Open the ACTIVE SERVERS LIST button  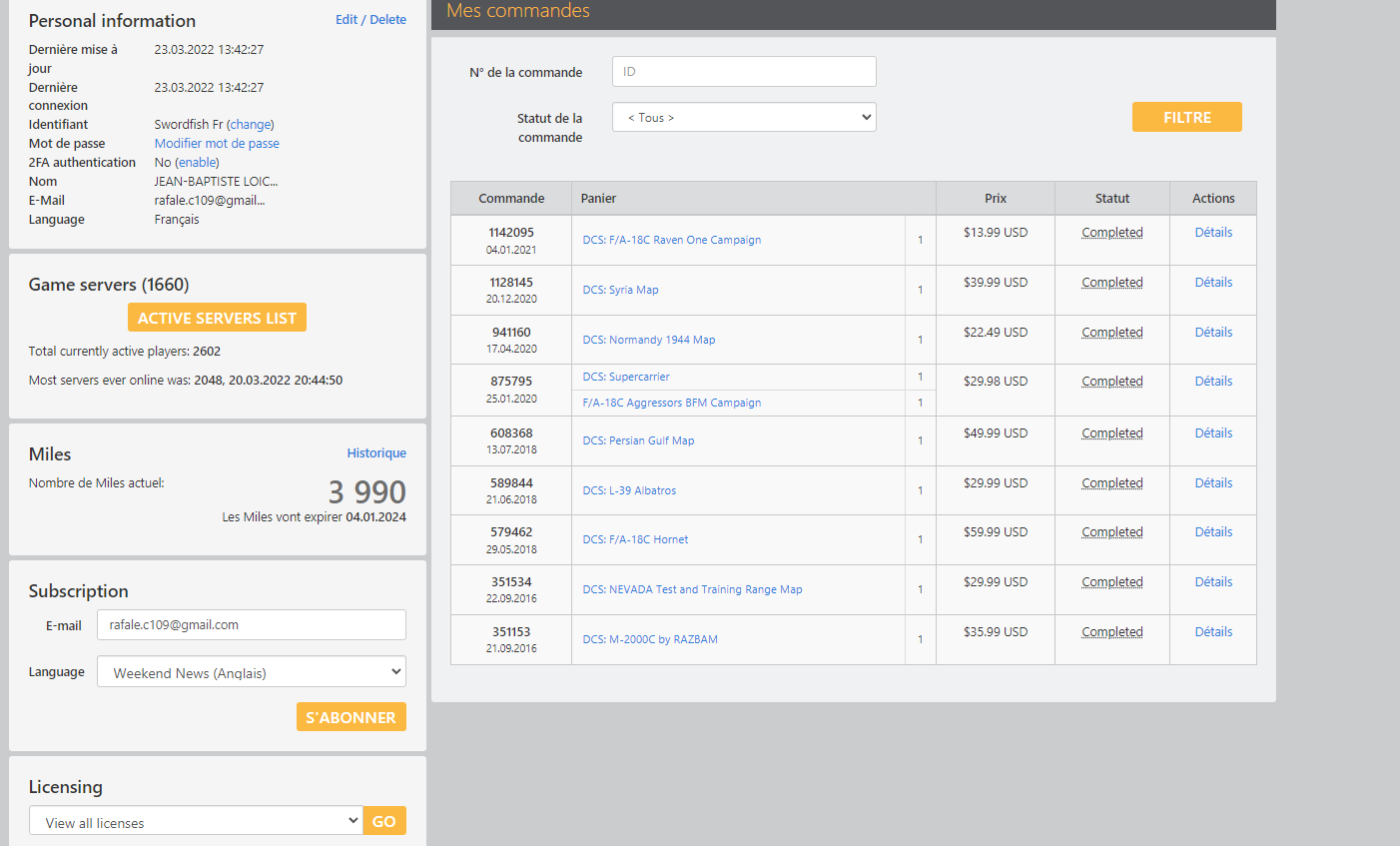(217, 318)
